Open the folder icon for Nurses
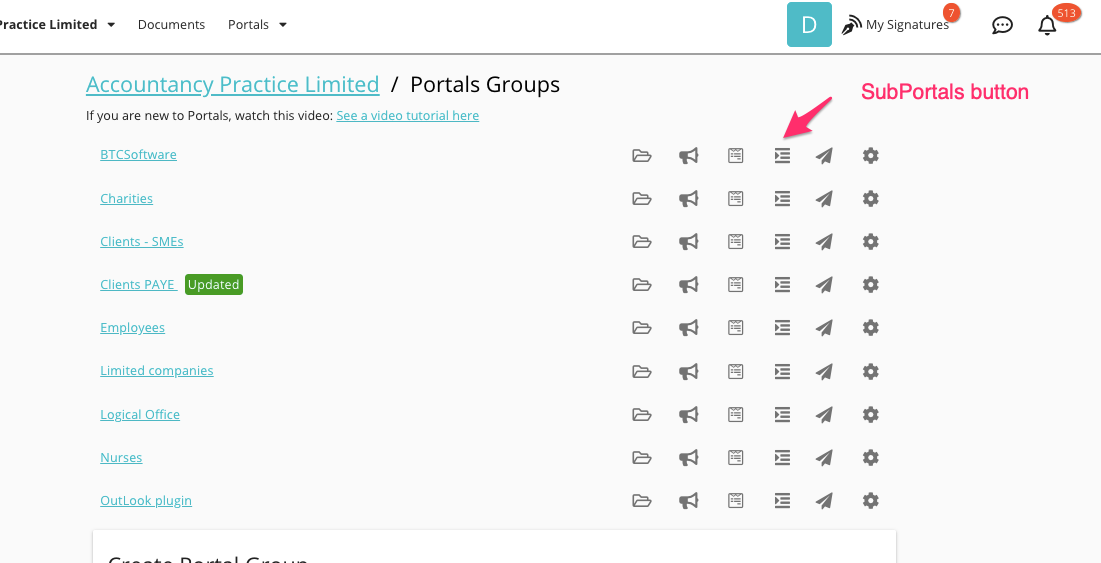The height and width of the screenshot is (563, 1101). tap(642, 458)
